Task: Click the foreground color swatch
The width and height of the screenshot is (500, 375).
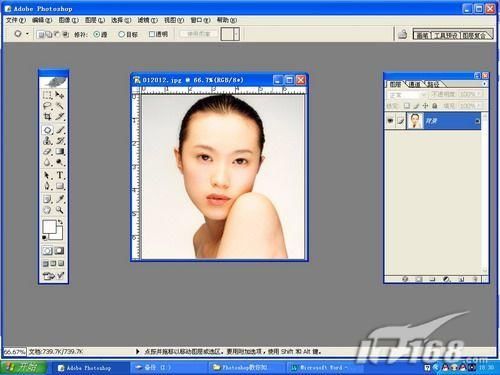Action: [x=49, y=227]
